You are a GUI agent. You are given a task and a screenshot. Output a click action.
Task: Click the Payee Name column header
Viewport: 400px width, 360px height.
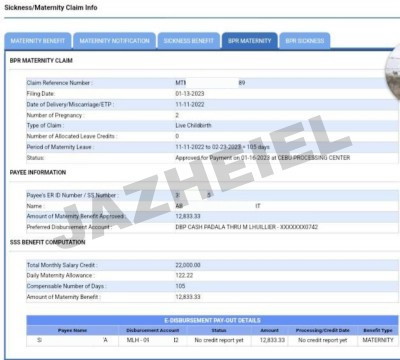pos(72,330)
